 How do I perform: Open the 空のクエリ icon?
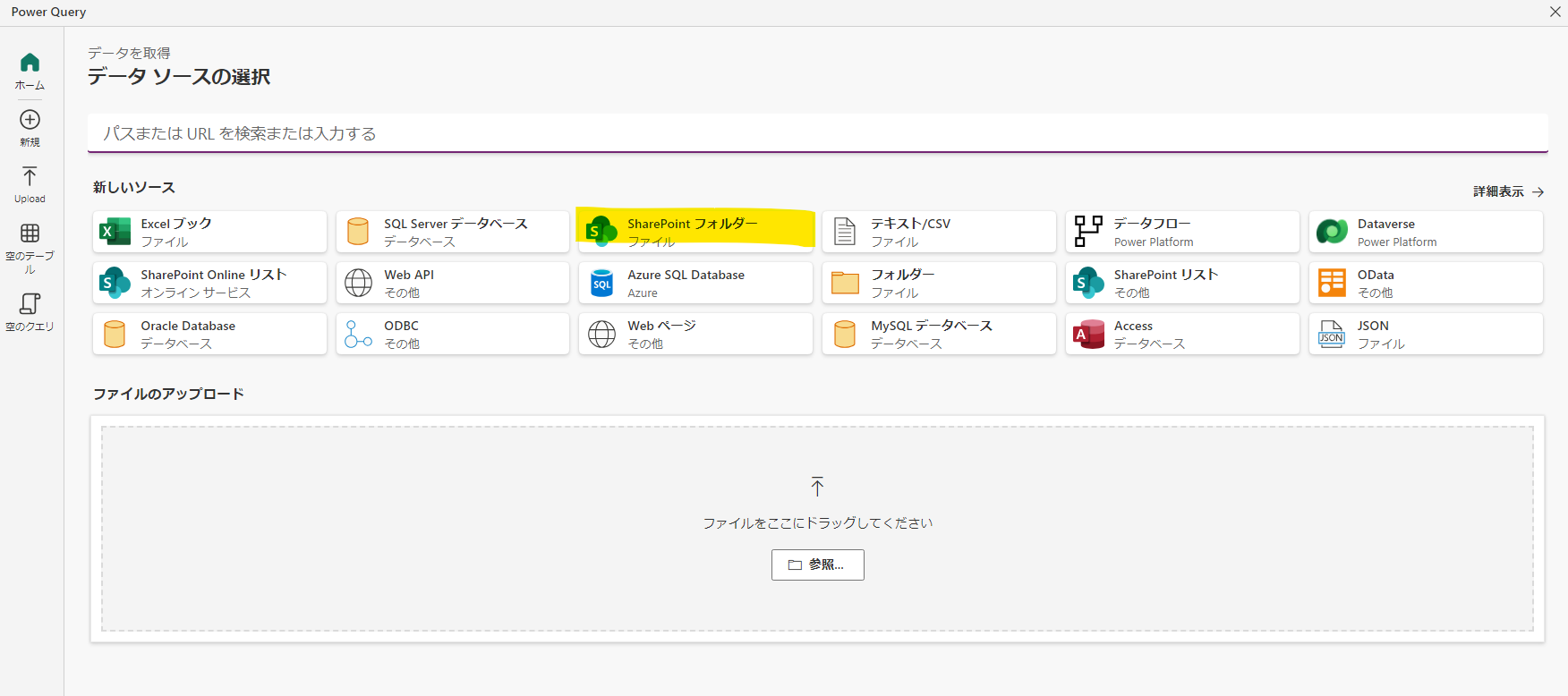click(30, 304)
